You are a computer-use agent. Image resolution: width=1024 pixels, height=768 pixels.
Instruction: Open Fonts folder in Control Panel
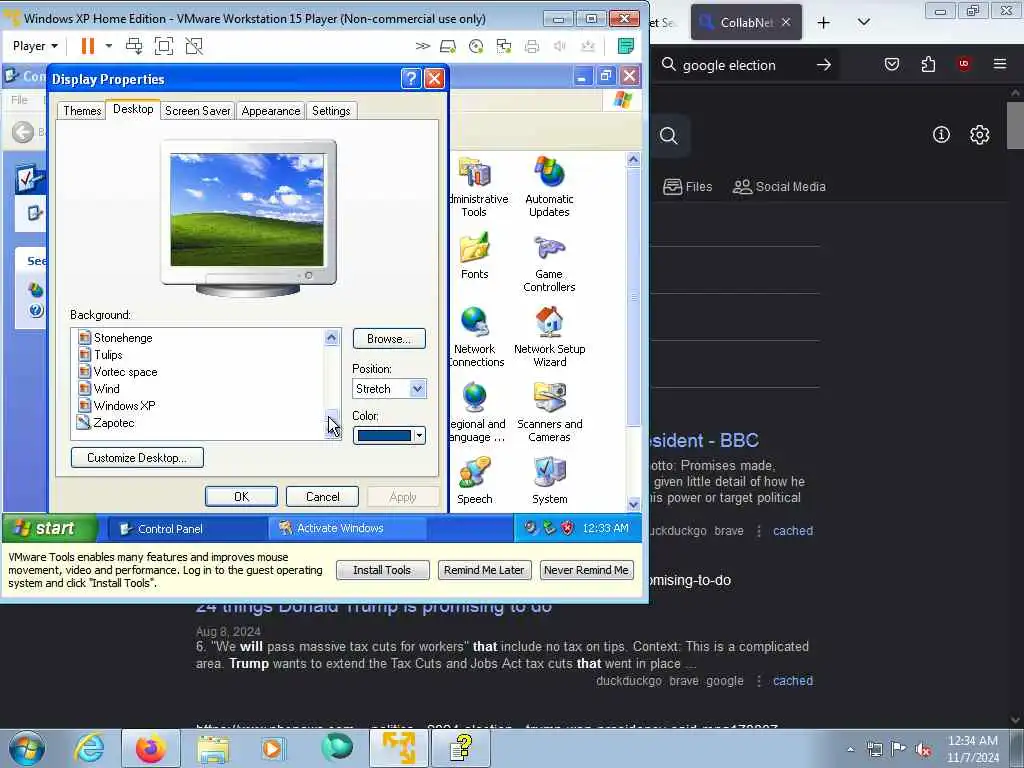point(475,257)
